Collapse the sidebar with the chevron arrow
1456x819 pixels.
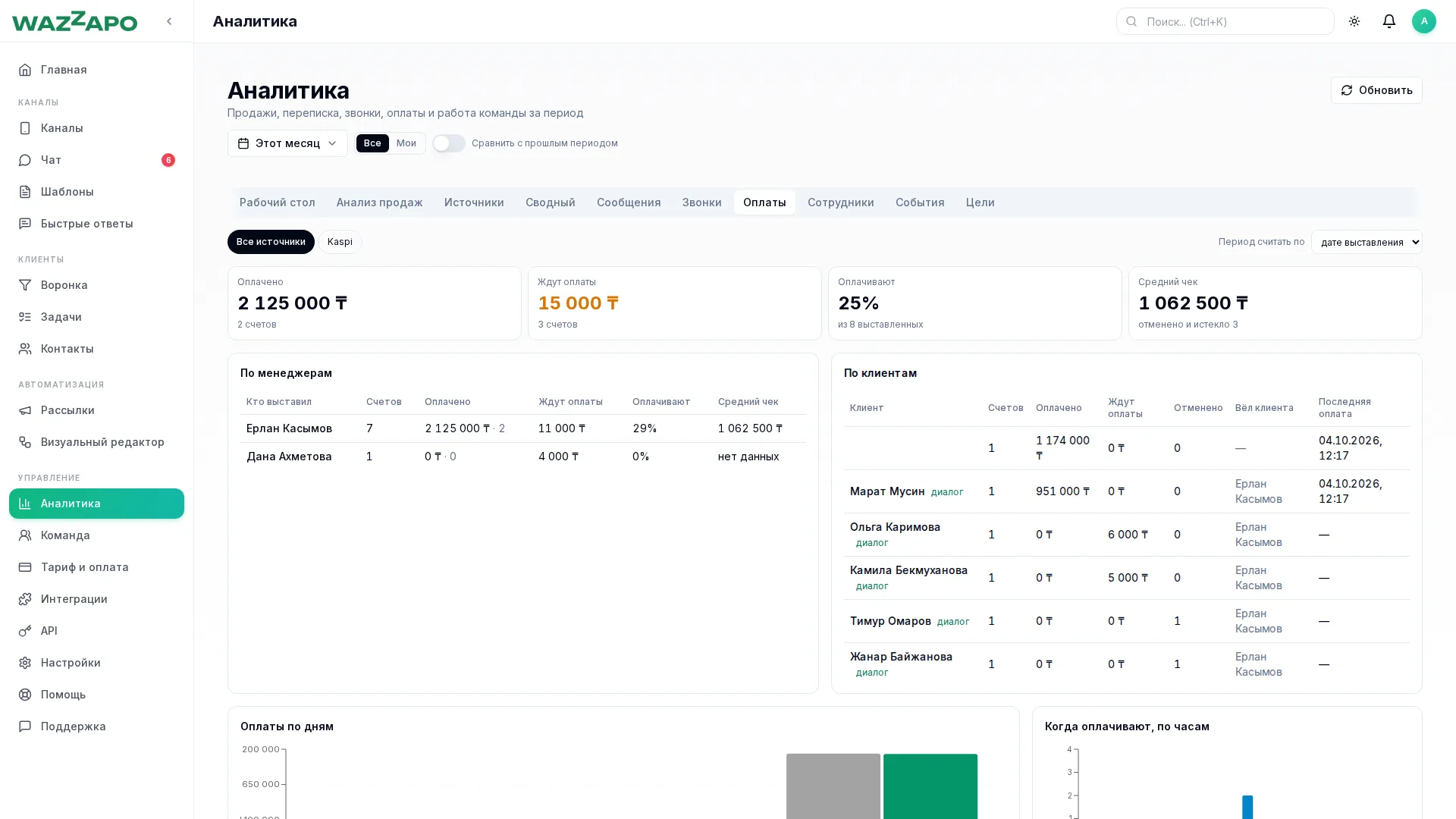169,21
